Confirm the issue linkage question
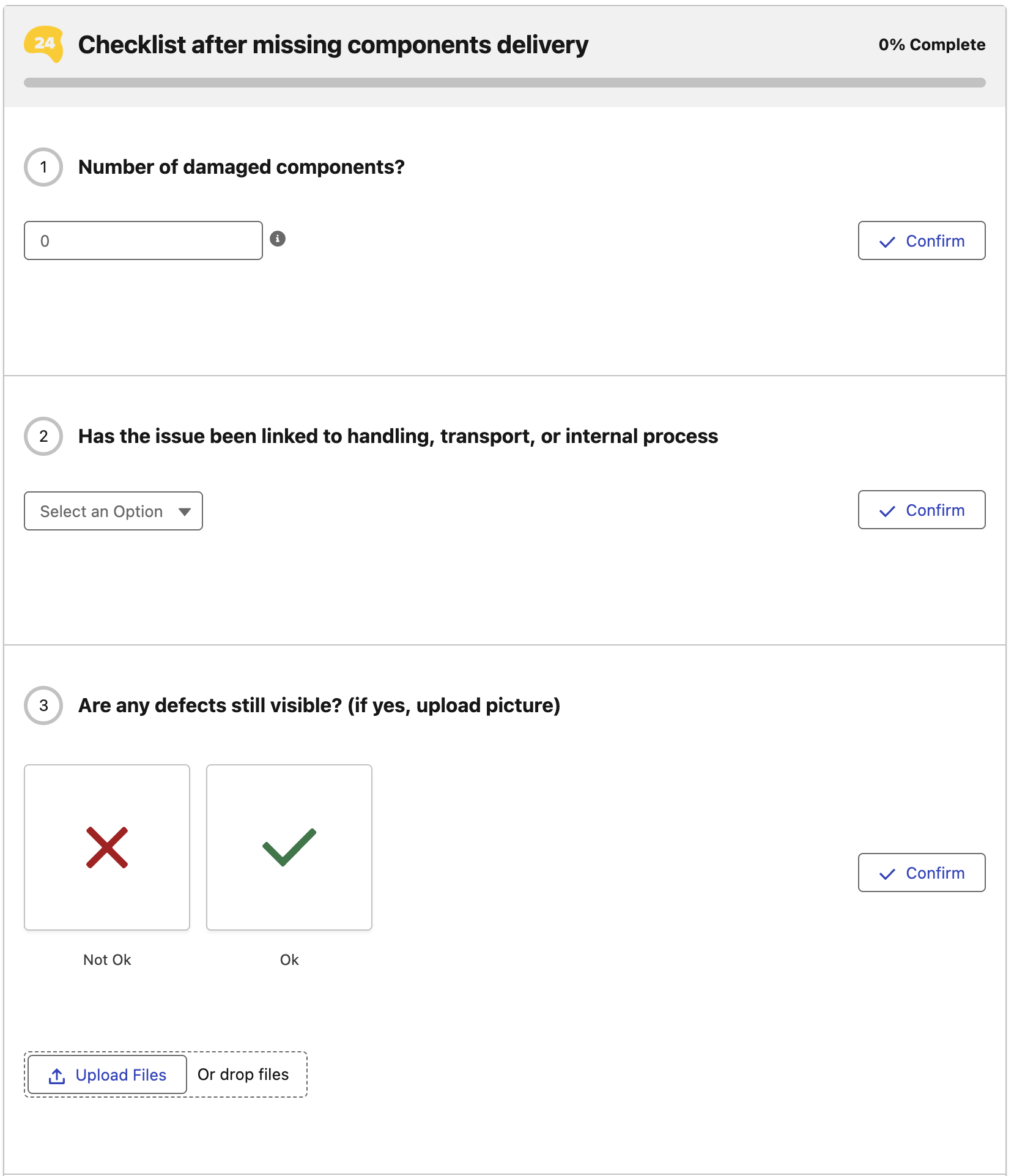The height and width of the screenshot is (1176, 1014). (x=921, y=510)
